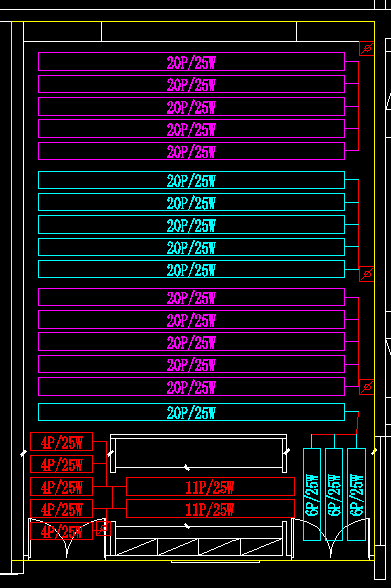Select the bottommost red 4P/25W block
This screenshot has width=391, height=588.
coord(61,531)
